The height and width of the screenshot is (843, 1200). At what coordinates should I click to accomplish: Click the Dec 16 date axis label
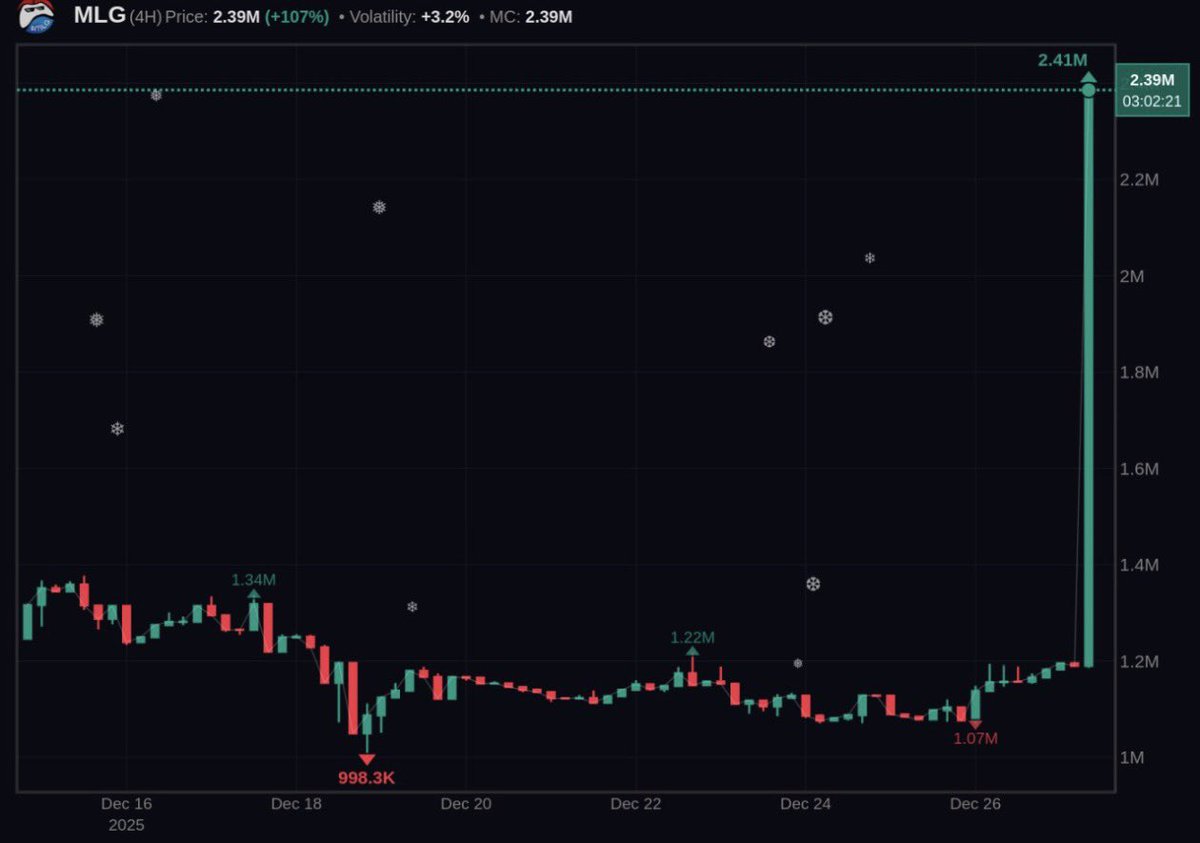click(x=127, y=804)
